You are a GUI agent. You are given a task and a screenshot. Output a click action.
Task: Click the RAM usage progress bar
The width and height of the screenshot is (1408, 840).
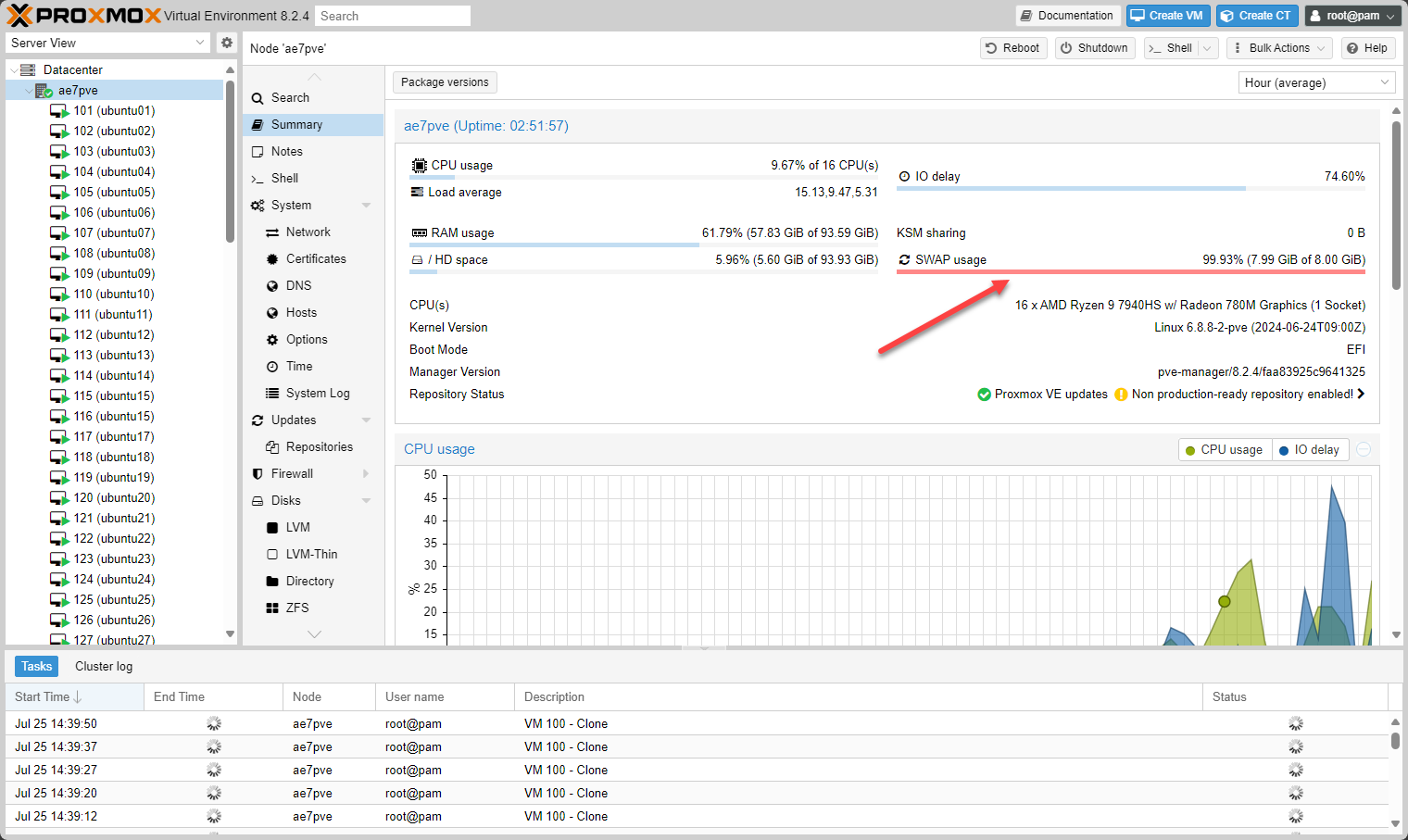pos(644,245)
